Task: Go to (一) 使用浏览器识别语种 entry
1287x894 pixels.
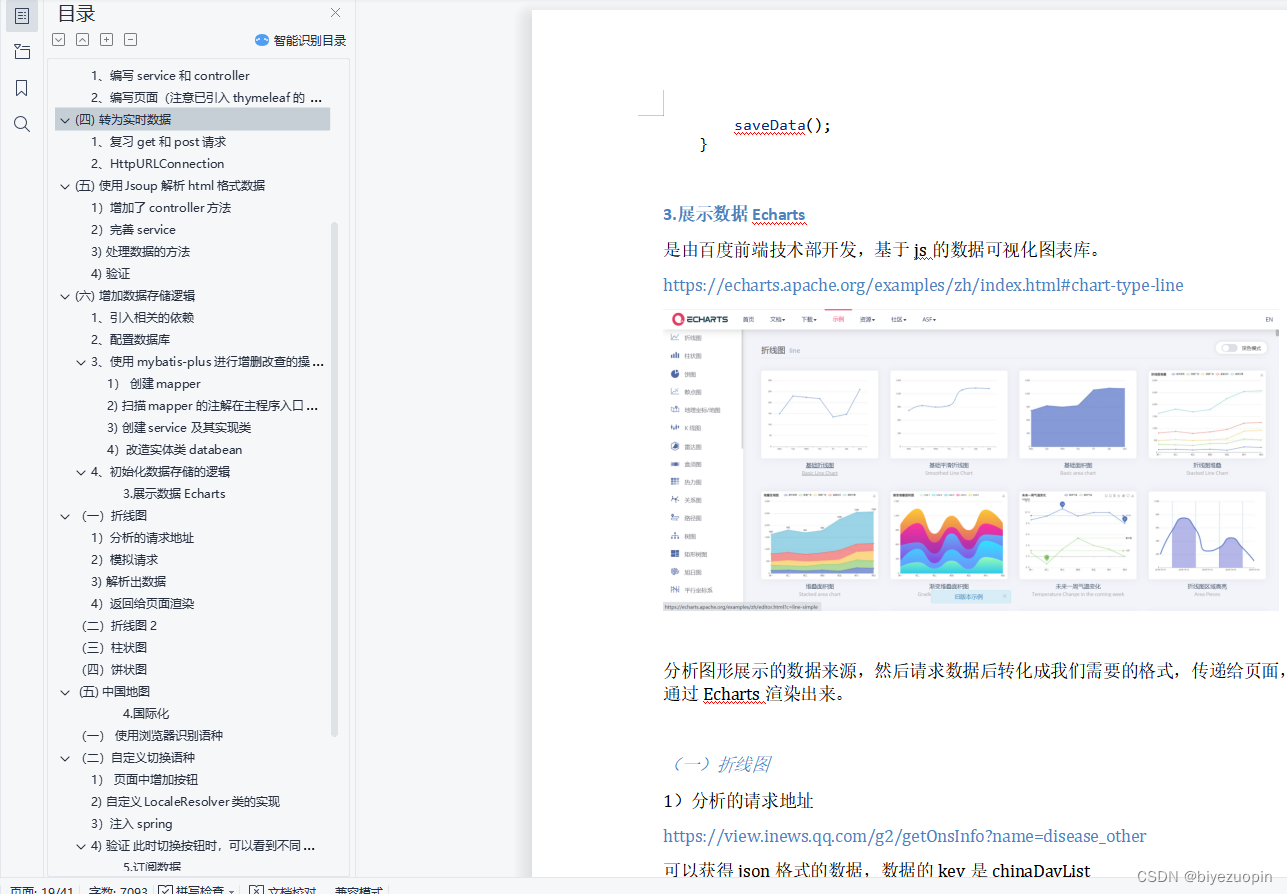Action: (152, 736)
